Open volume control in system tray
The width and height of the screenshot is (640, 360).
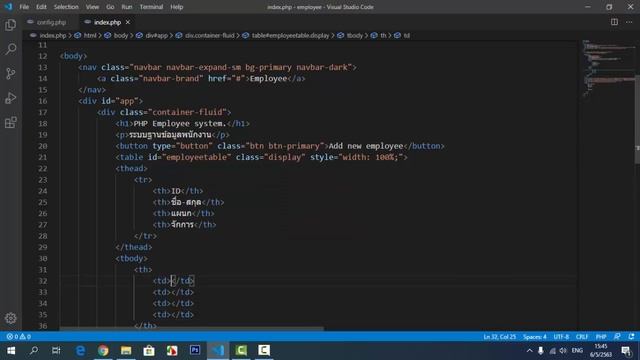coord(564,351)
